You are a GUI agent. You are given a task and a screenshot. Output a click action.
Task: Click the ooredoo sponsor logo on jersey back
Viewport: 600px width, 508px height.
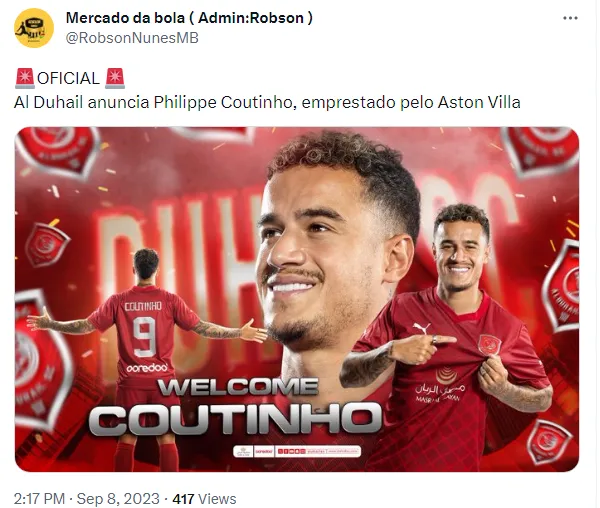pyautogui.click(x=147, y=368)
